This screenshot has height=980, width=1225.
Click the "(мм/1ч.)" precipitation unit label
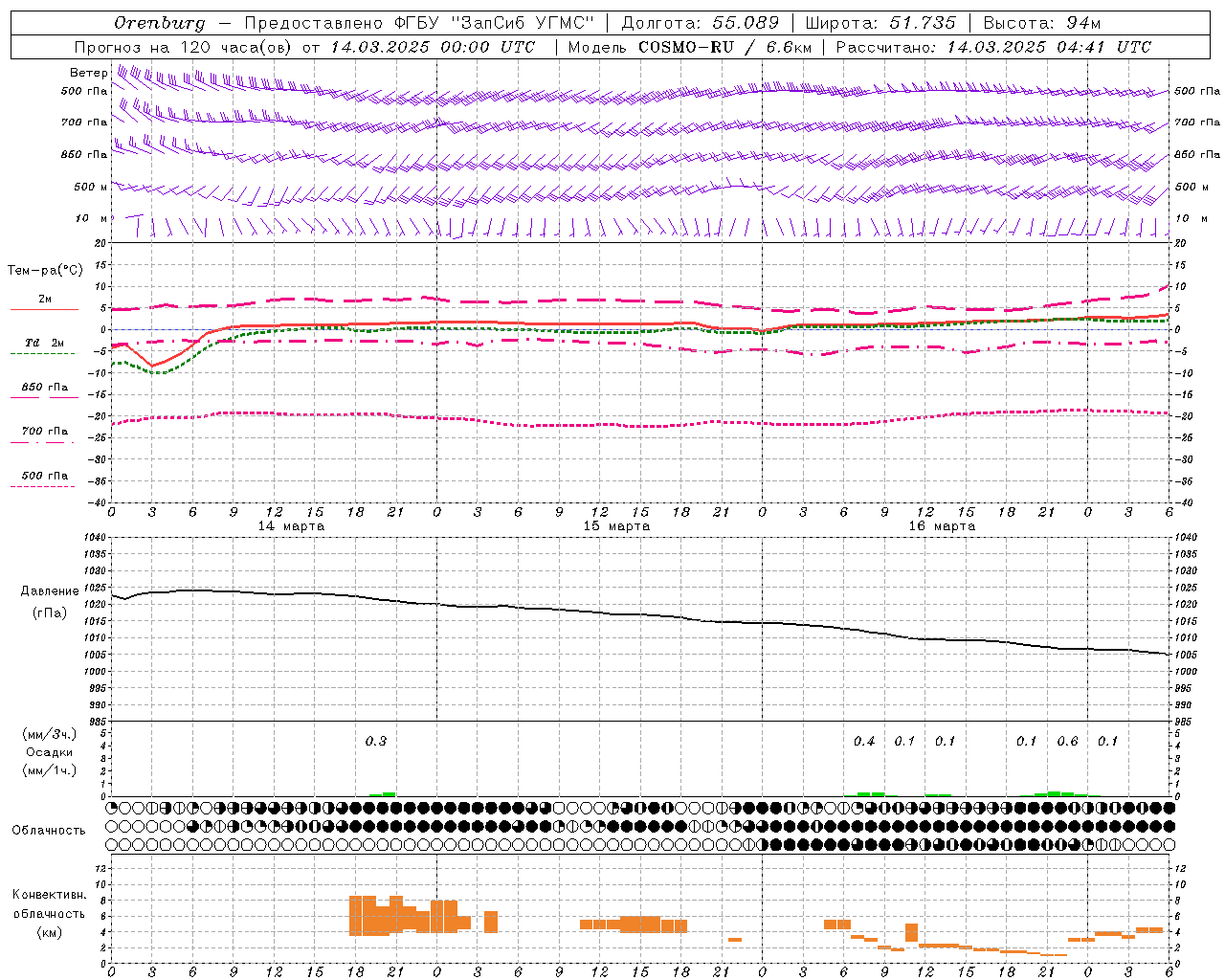(x=49, y=770)
